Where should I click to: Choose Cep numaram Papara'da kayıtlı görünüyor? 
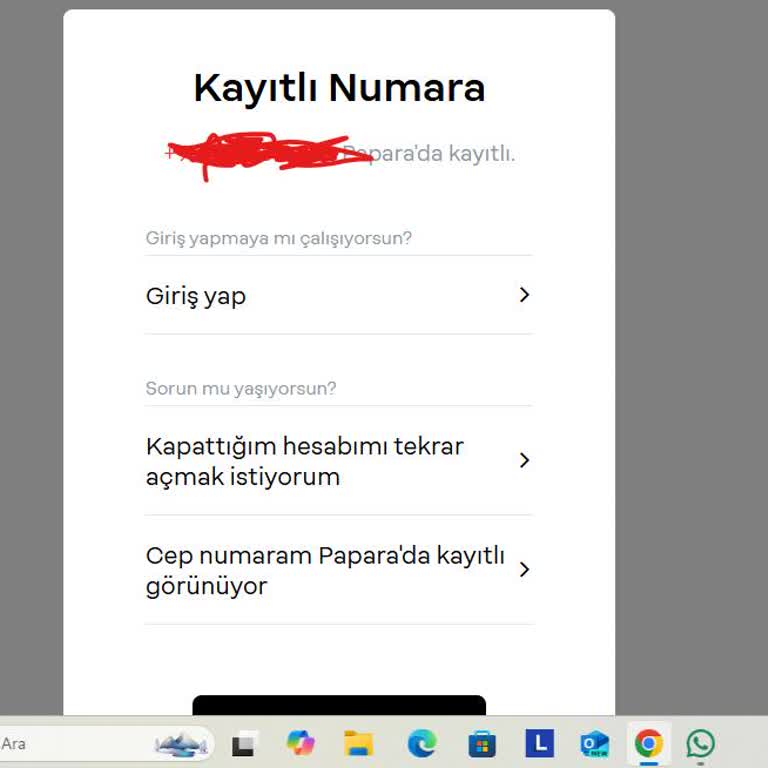(x=338, y=570)
